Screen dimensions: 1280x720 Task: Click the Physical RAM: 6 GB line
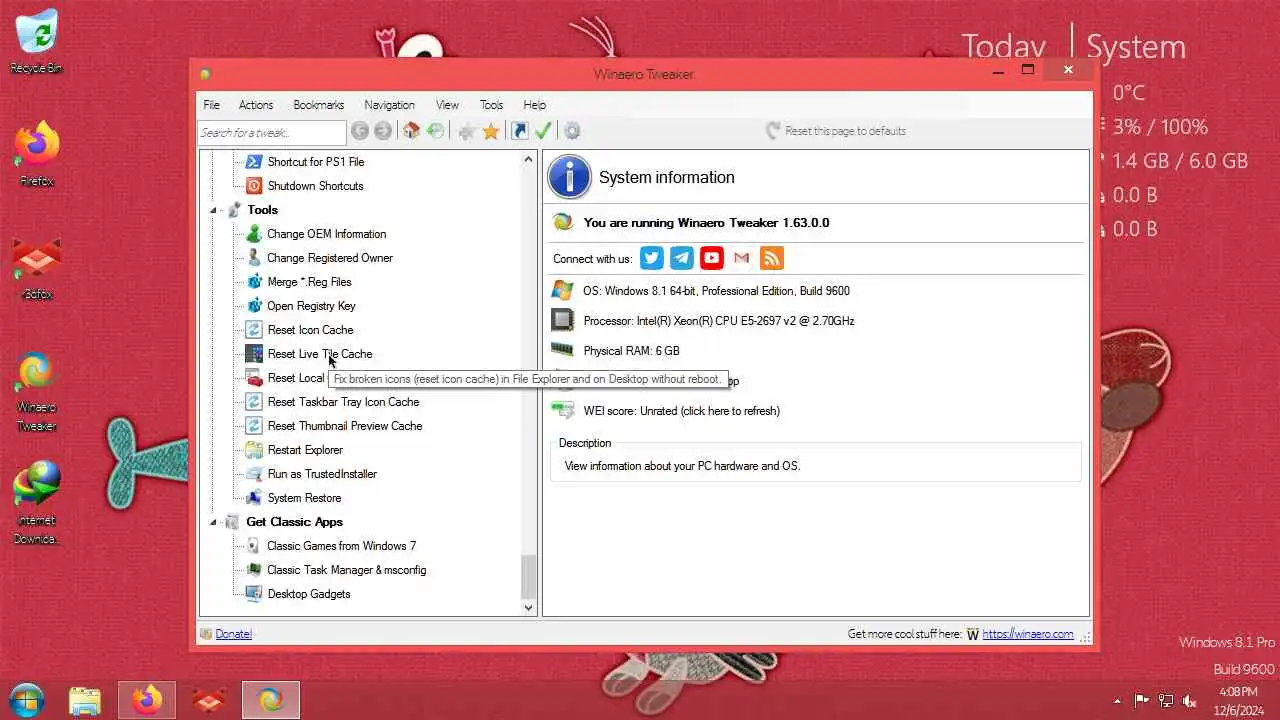(631, 351)
